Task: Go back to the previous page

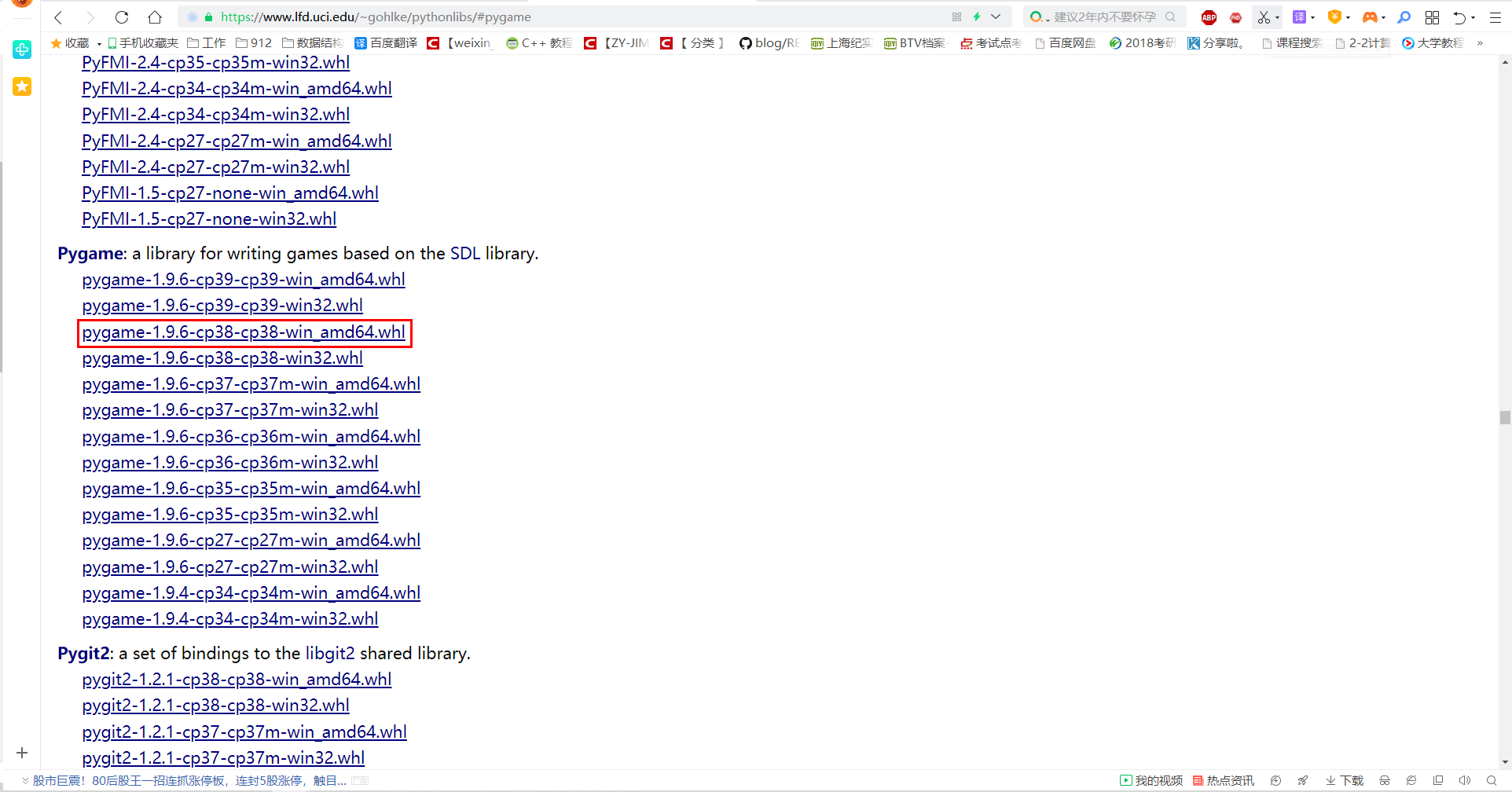Action: pyautogui.click(x=58, y=17)
